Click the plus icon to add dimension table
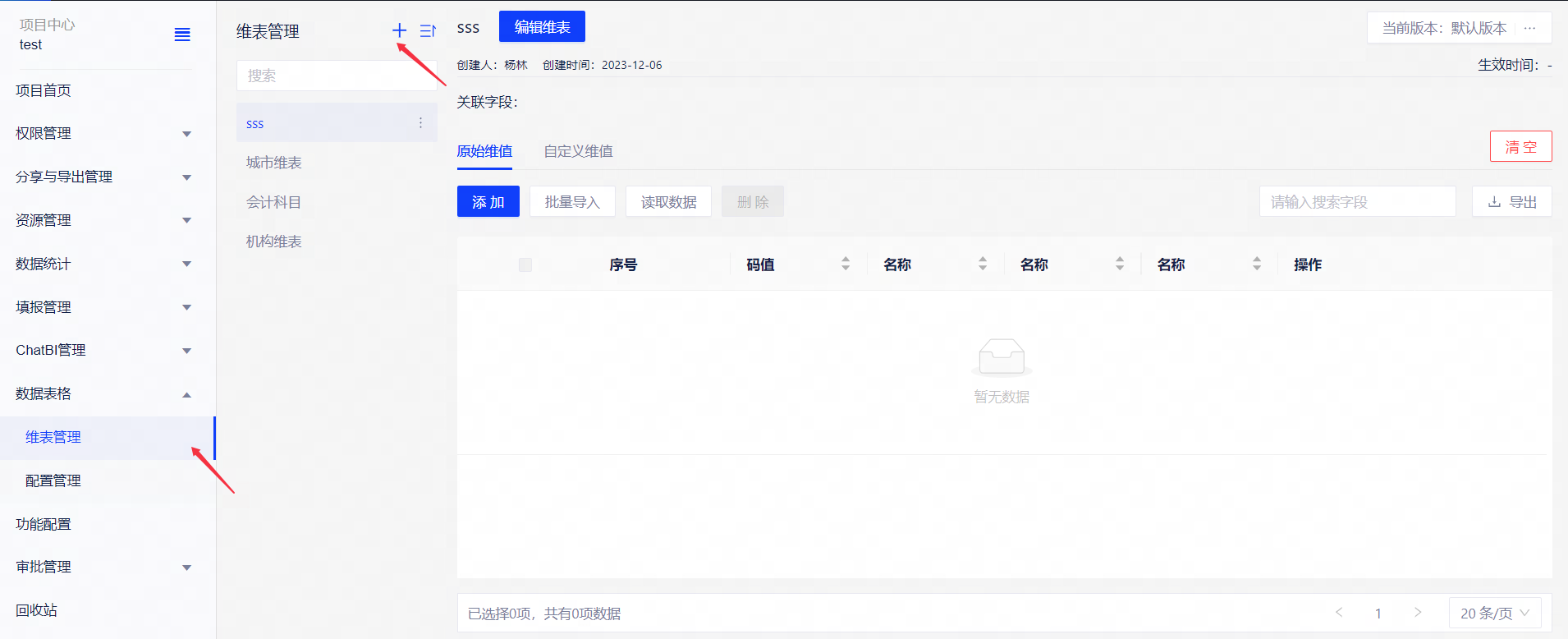1568x639 pixels. 399,30
